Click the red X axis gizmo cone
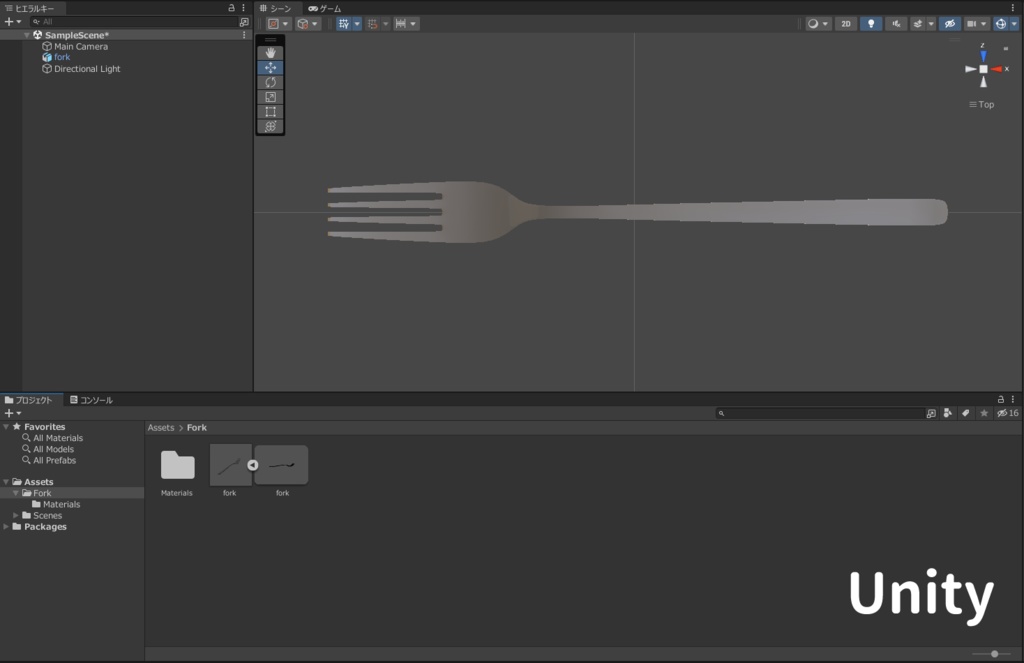 point(997,69)
